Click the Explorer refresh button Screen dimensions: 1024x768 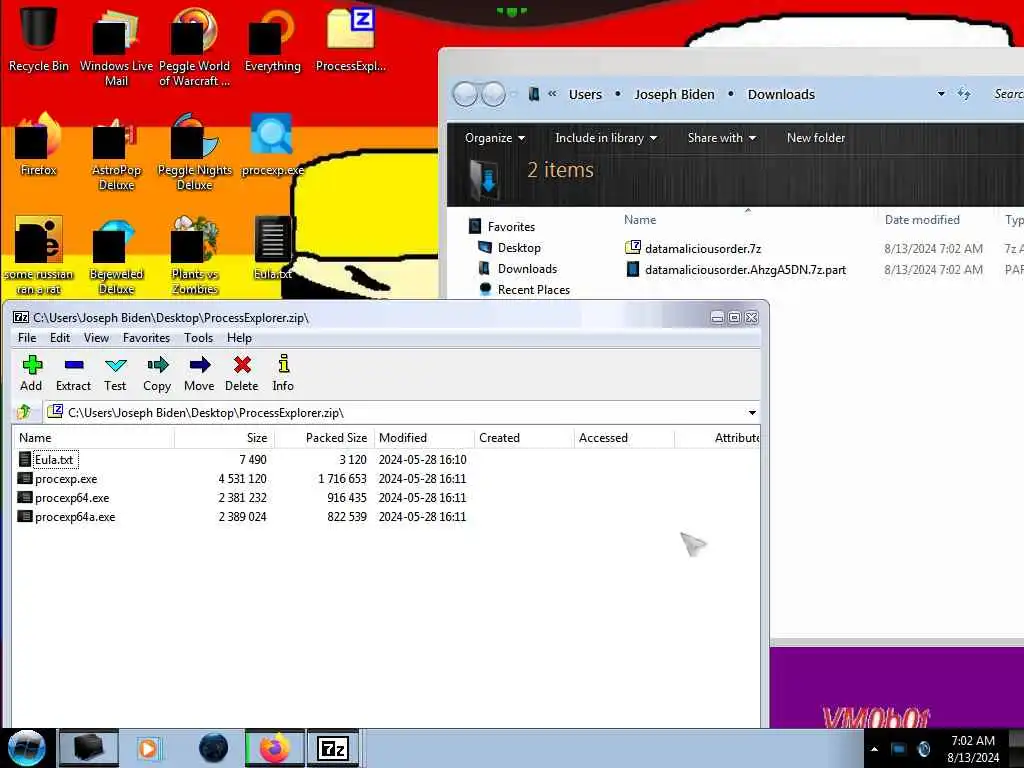pos(964,94)
